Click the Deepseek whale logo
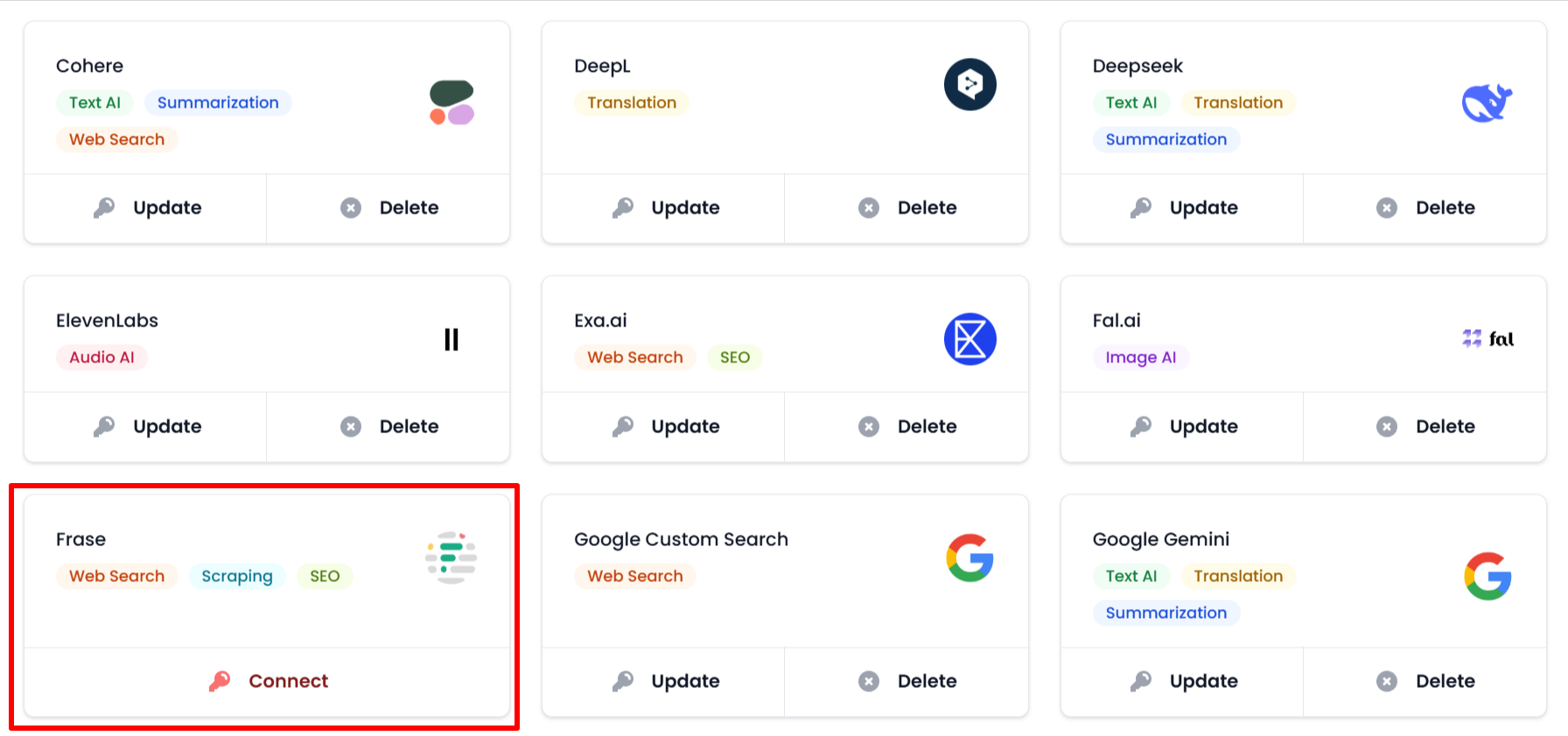 (x=1487, y=102)
